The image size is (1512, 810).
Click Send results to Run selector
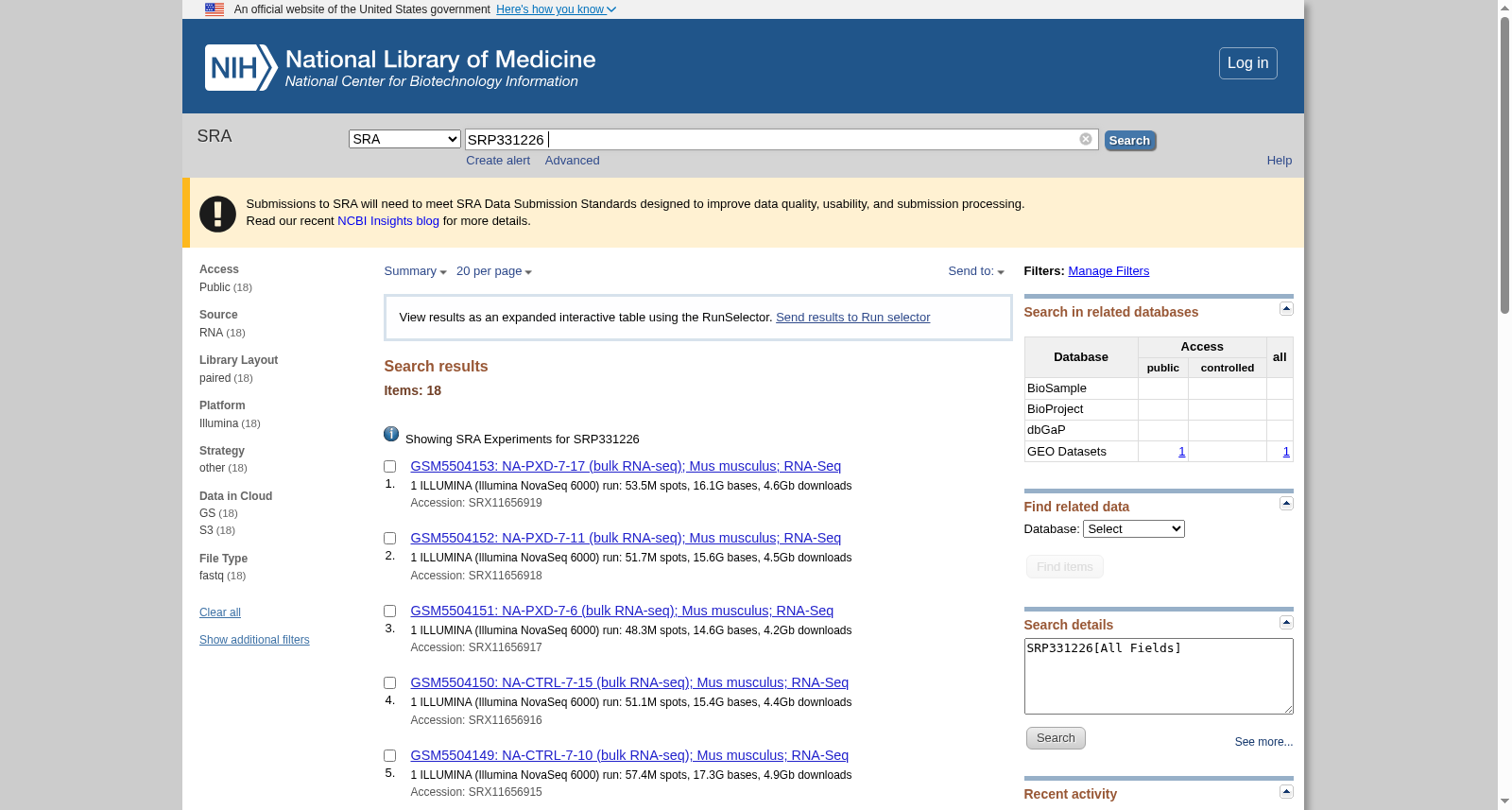[852, 318]
